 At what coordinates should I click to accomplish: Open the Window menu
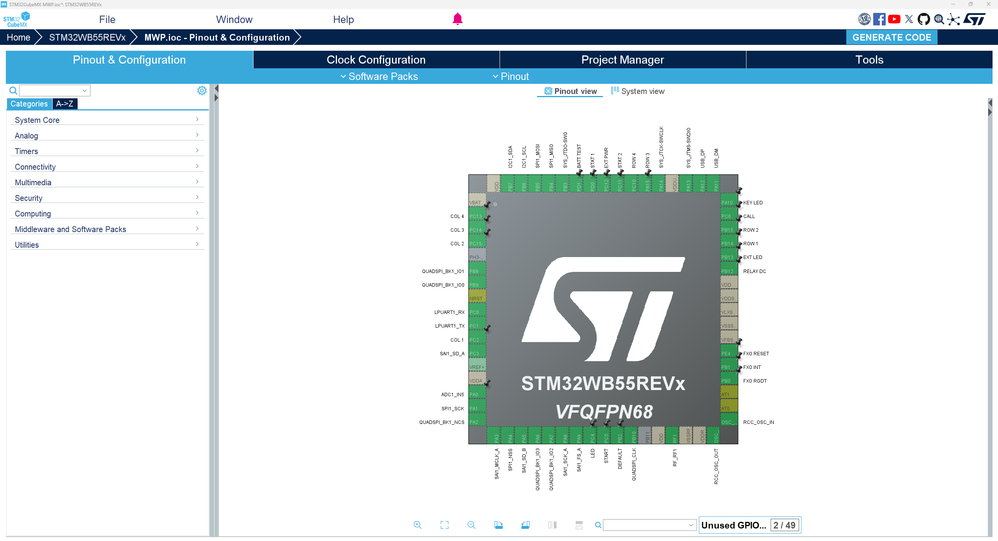pyautogui.click(x=234, y=20)
